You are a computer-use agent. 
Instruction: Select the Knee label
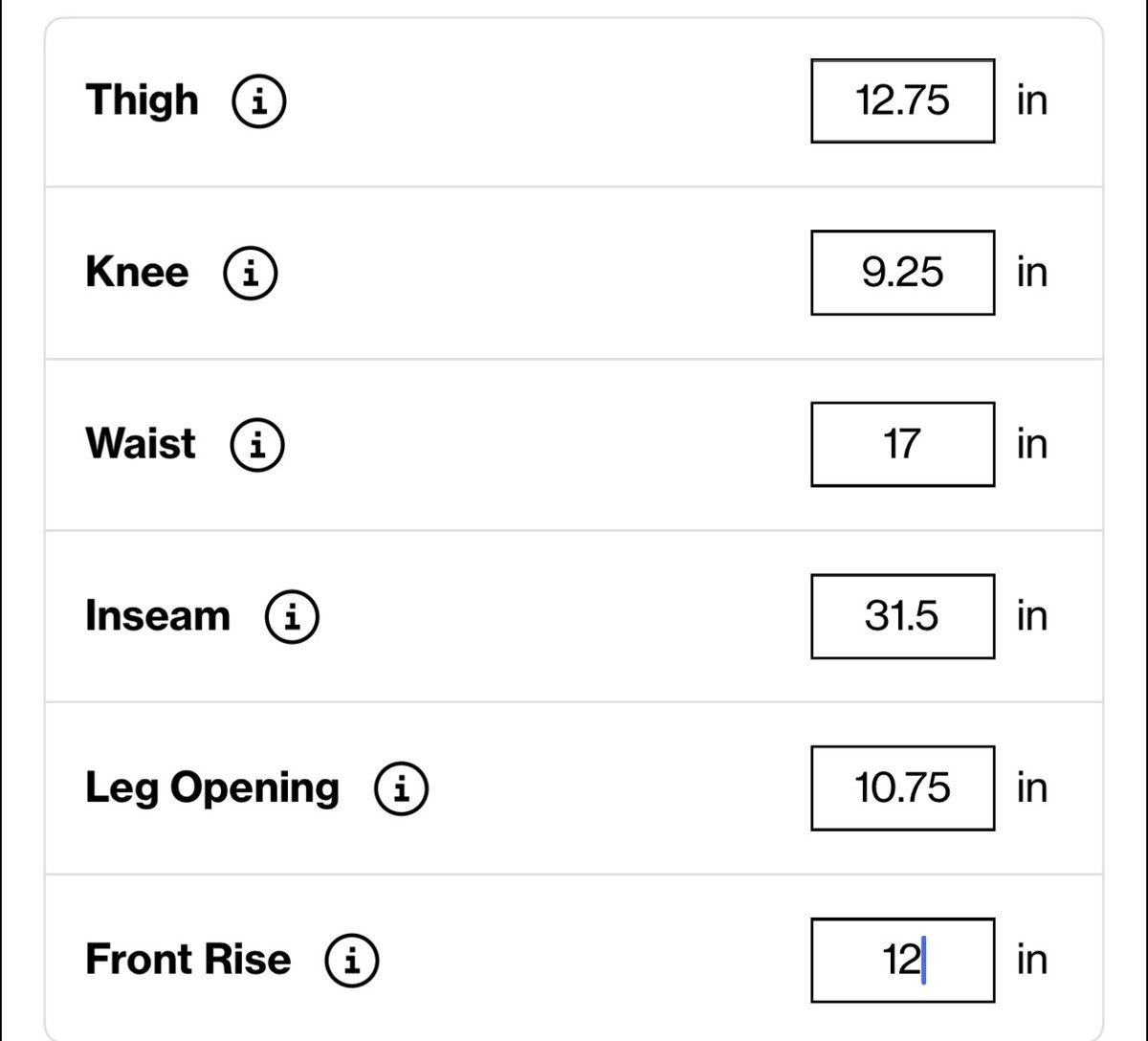click(x=138, y=273)
